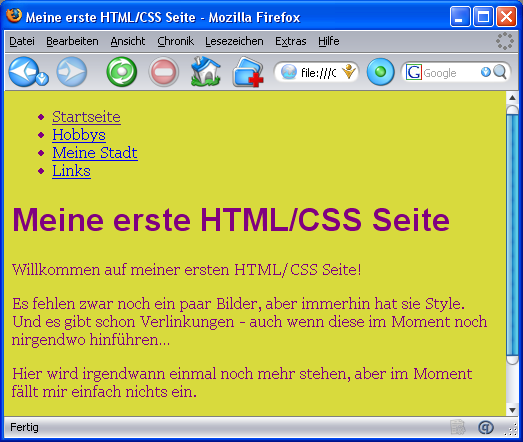
Task: Click the feed icon in the address bar
Action: (349, 71)
